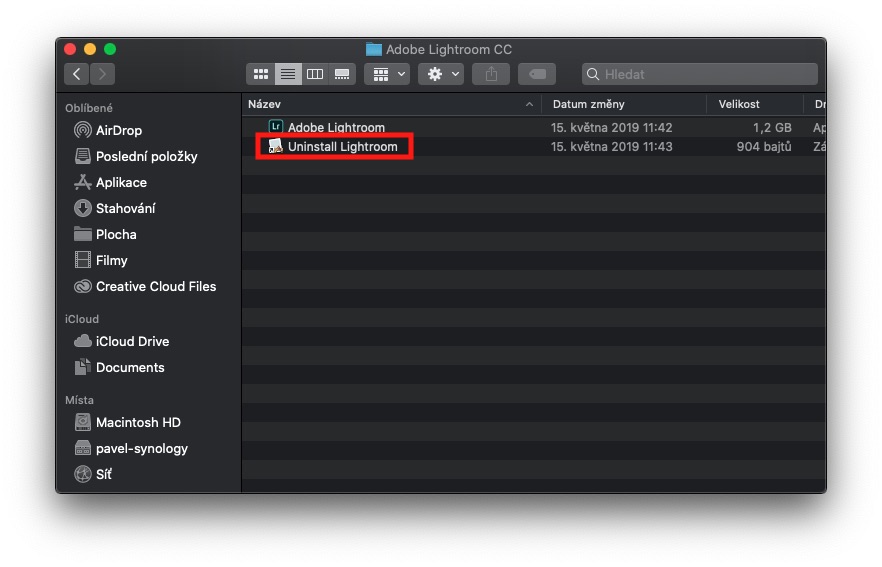Open Aplikace in the sidebar
The height and width of the screenshot is (567, 882).
pos(110,182)
